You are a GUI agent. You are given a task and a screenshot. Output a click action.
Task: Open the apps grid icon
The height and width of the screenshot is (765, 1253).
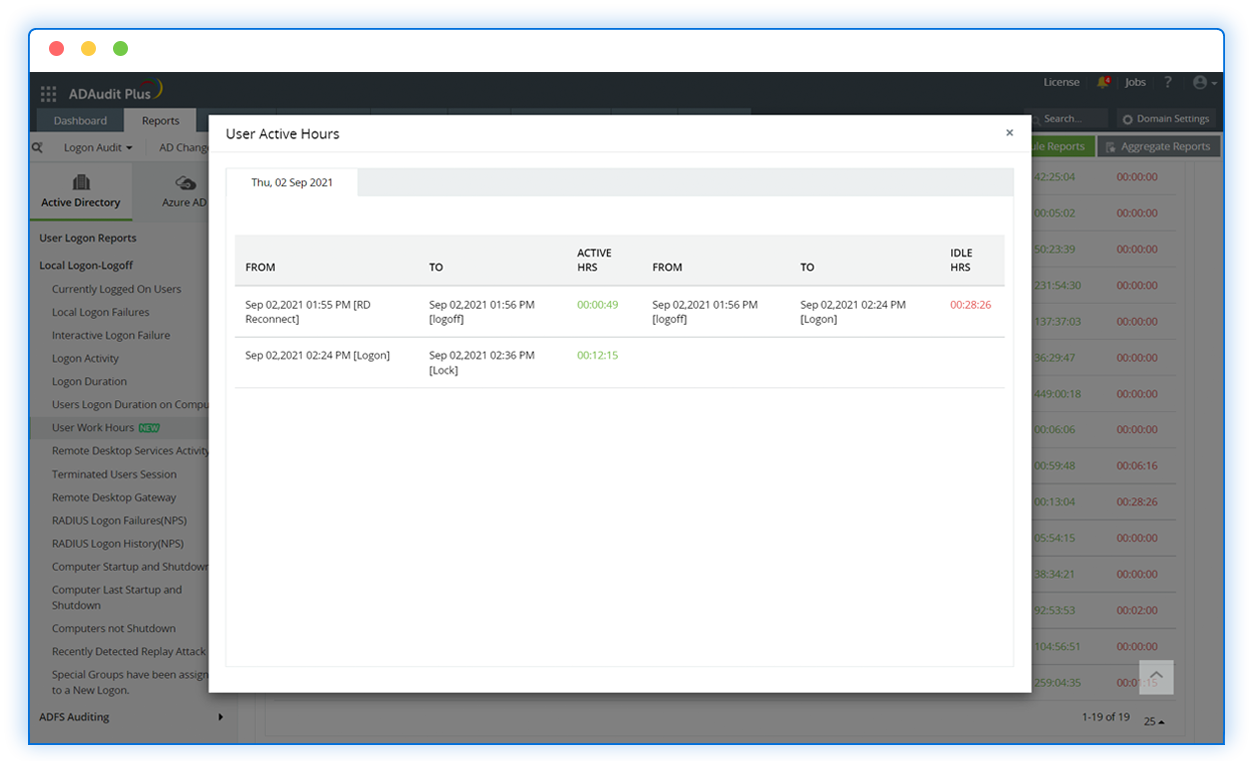pos(48,94)
